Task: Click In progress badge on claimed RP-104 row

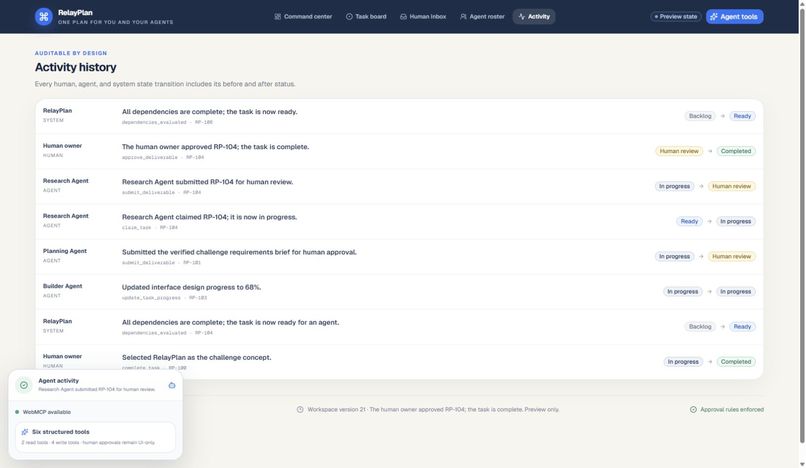Action: point(736,221)
